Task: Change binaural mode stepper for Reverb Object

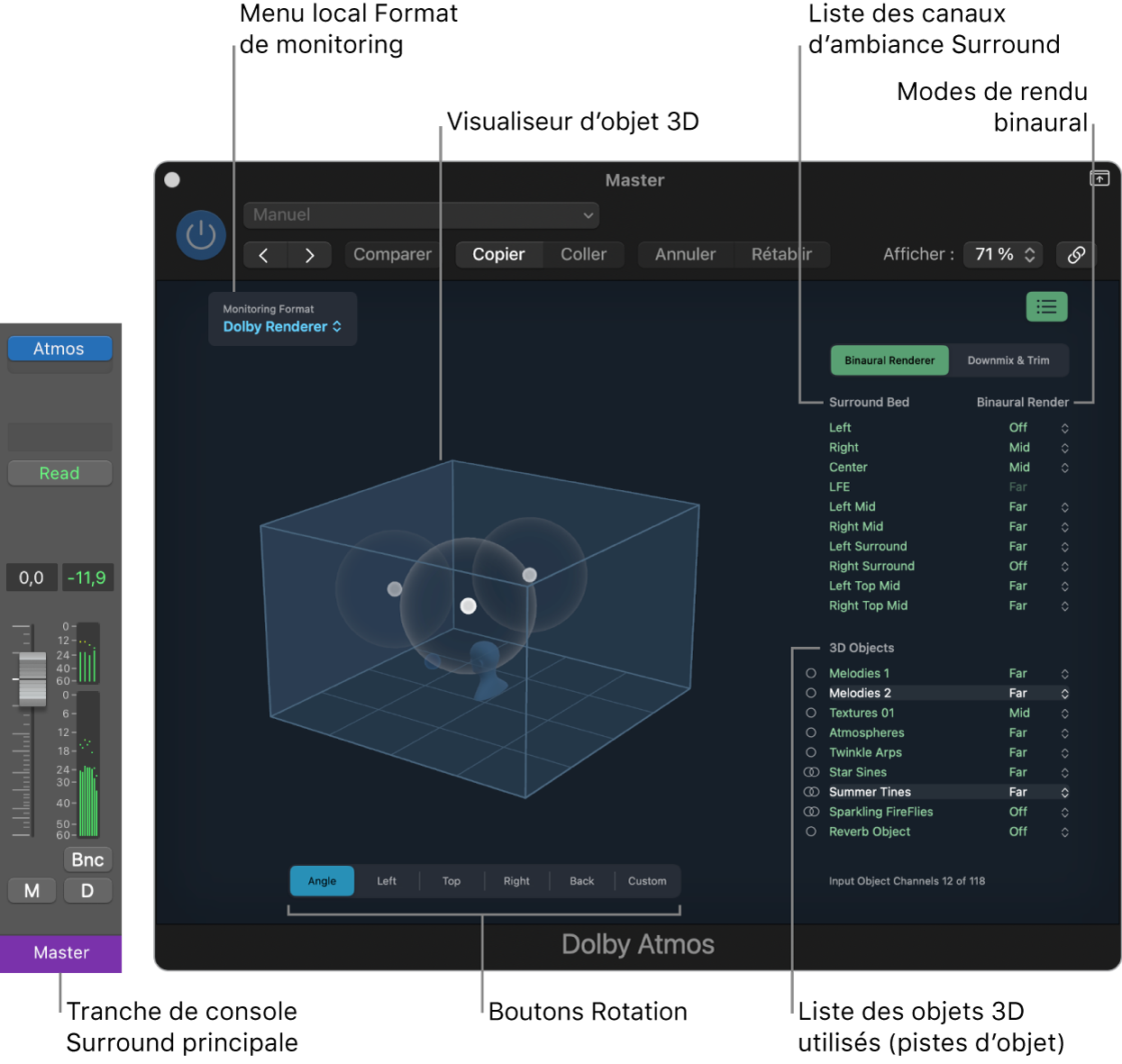Action: point(1064,832)
